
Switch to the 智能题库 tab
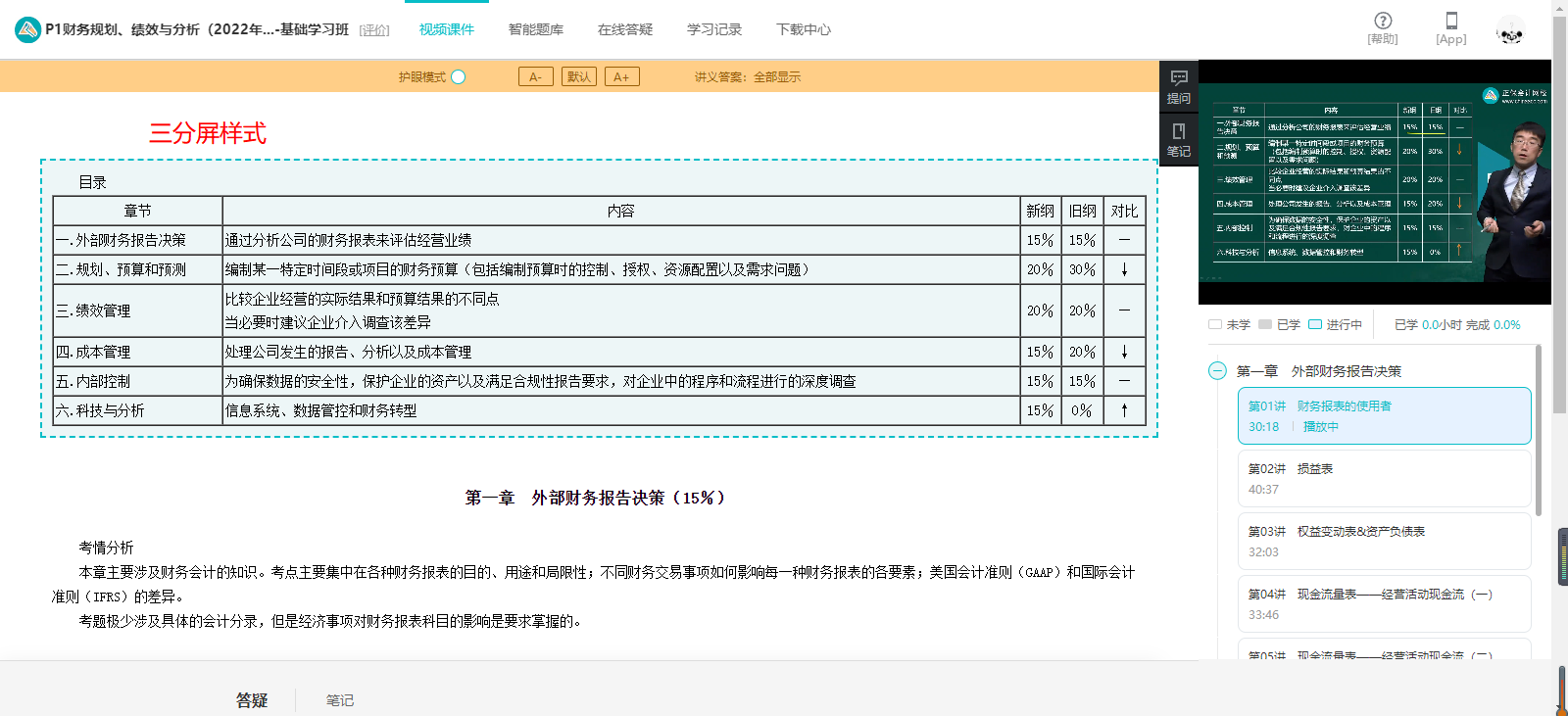(536, 29)
